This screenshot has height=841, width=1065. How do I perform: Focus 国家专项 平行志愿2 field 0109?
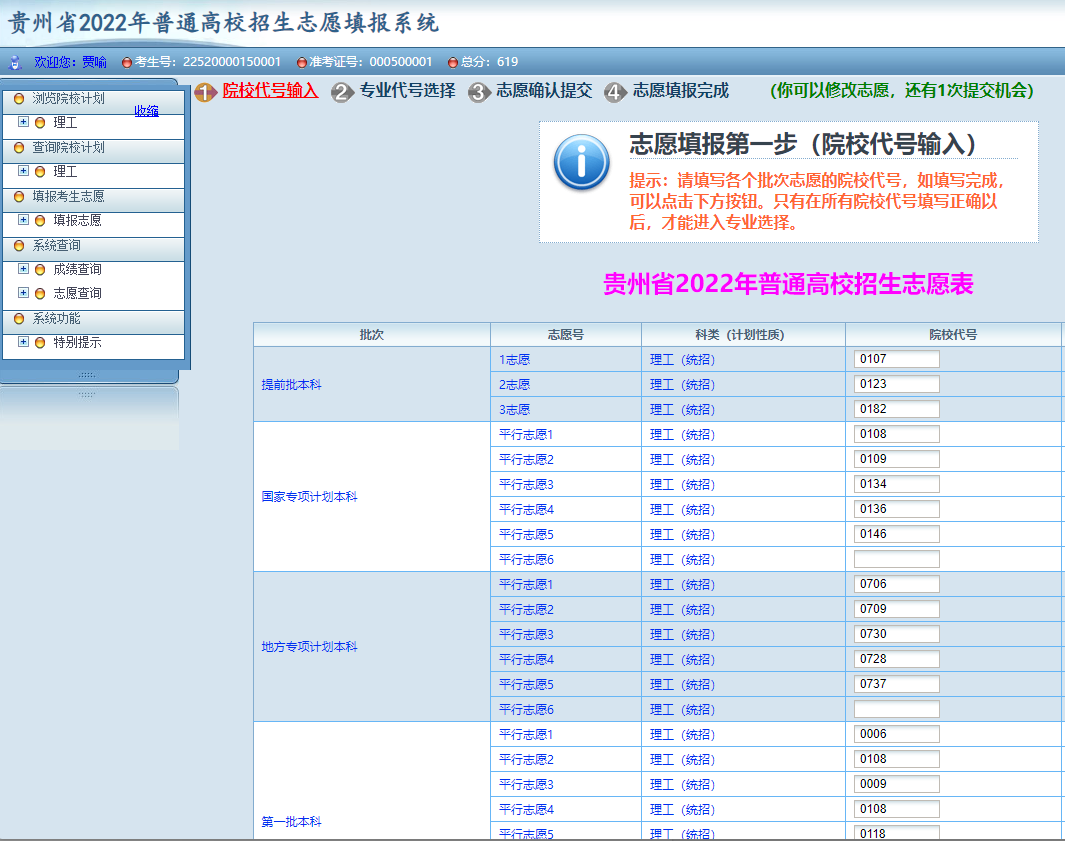point(897,459)
